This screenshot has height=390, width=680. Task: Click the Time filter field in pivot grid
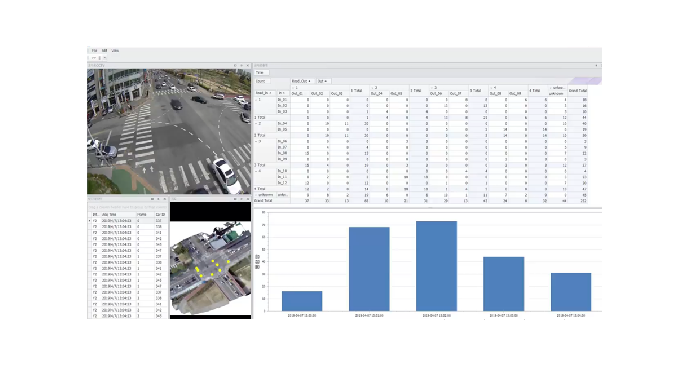pyautogui.click(x=262, y=72)
